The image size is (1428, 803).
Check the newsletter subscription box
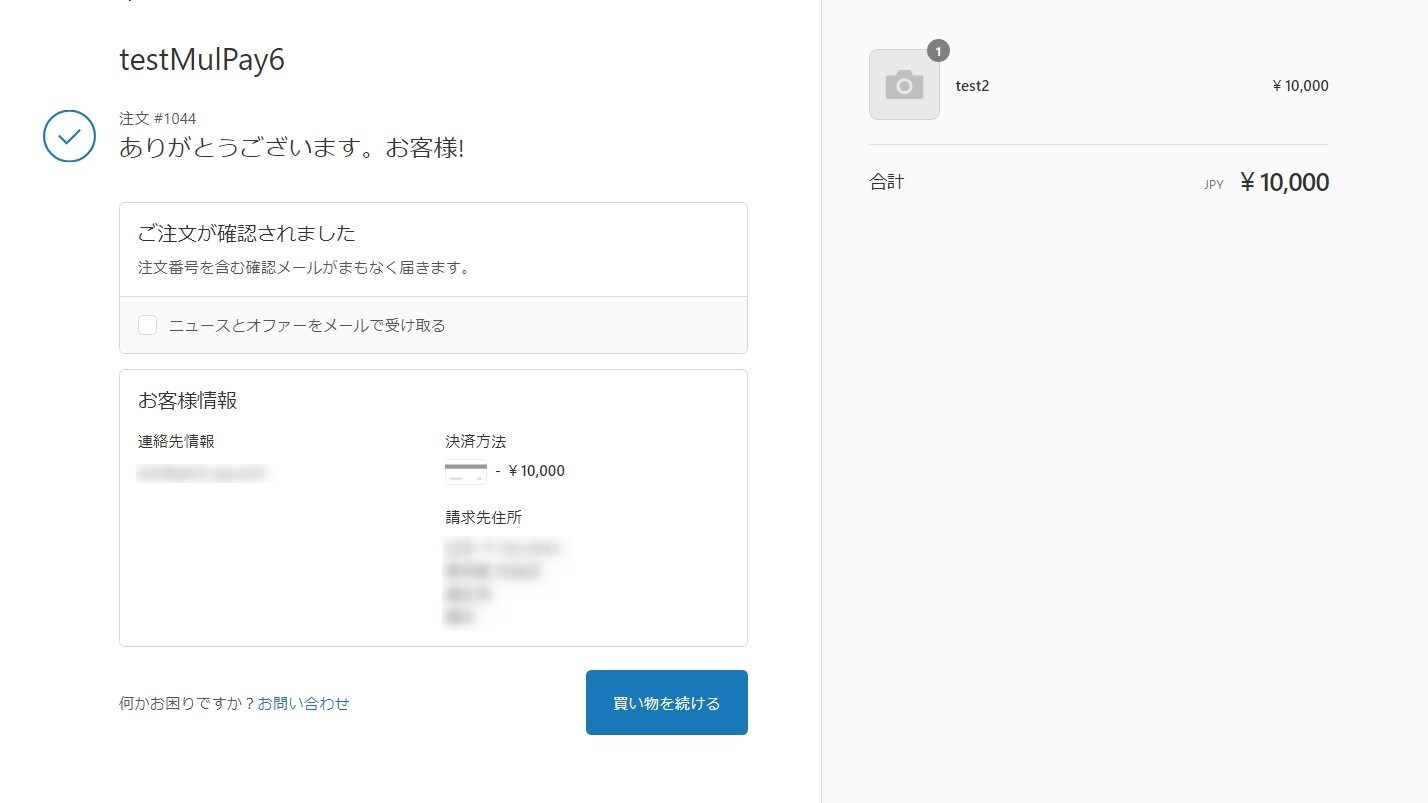click(x=147, y=324)
